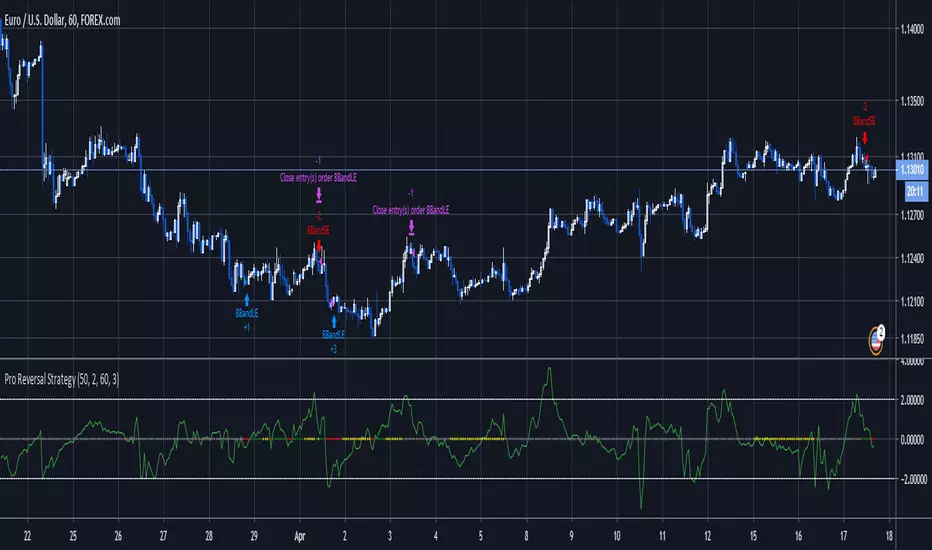Click the 1.14000 price axis label
Screen dimensions: 932x550
pyautogui.click(x=912, y=29)
